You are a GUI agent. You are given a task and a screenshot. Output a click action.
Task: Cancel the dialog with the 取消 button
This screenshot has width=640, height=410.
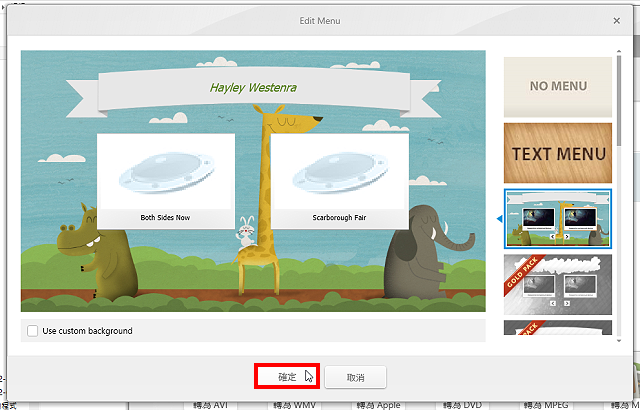355,377
